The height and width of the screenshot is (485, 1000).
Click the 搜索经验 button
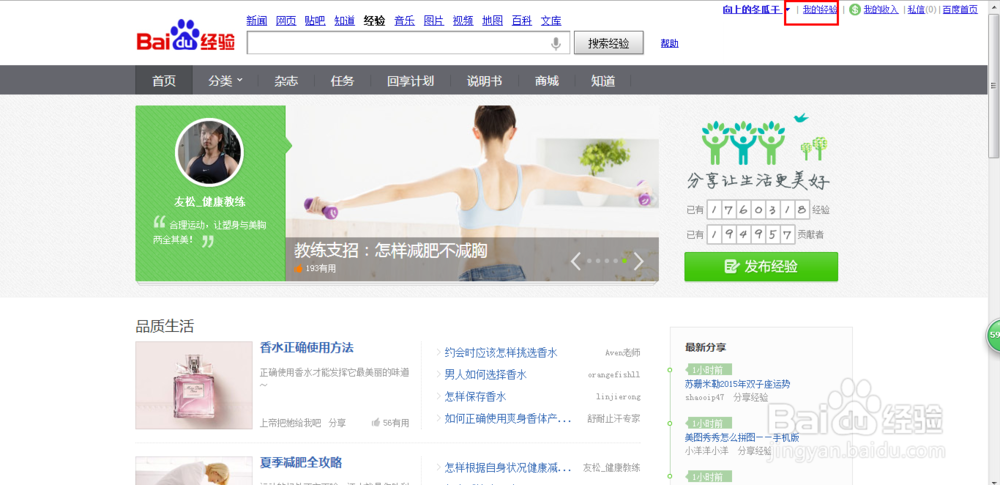point(608,43)
